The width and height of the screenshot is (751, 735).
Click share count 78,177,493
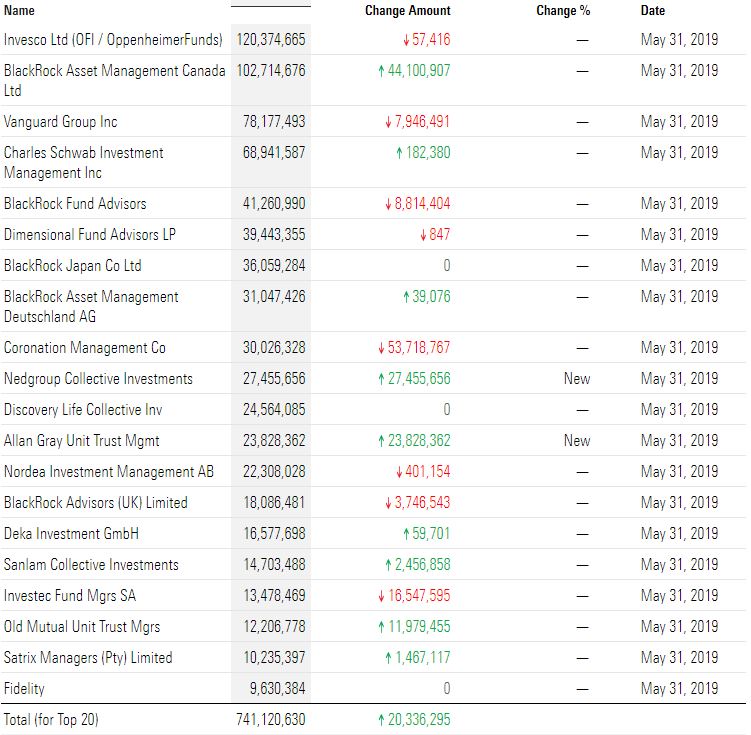click(x=274, y=122)
